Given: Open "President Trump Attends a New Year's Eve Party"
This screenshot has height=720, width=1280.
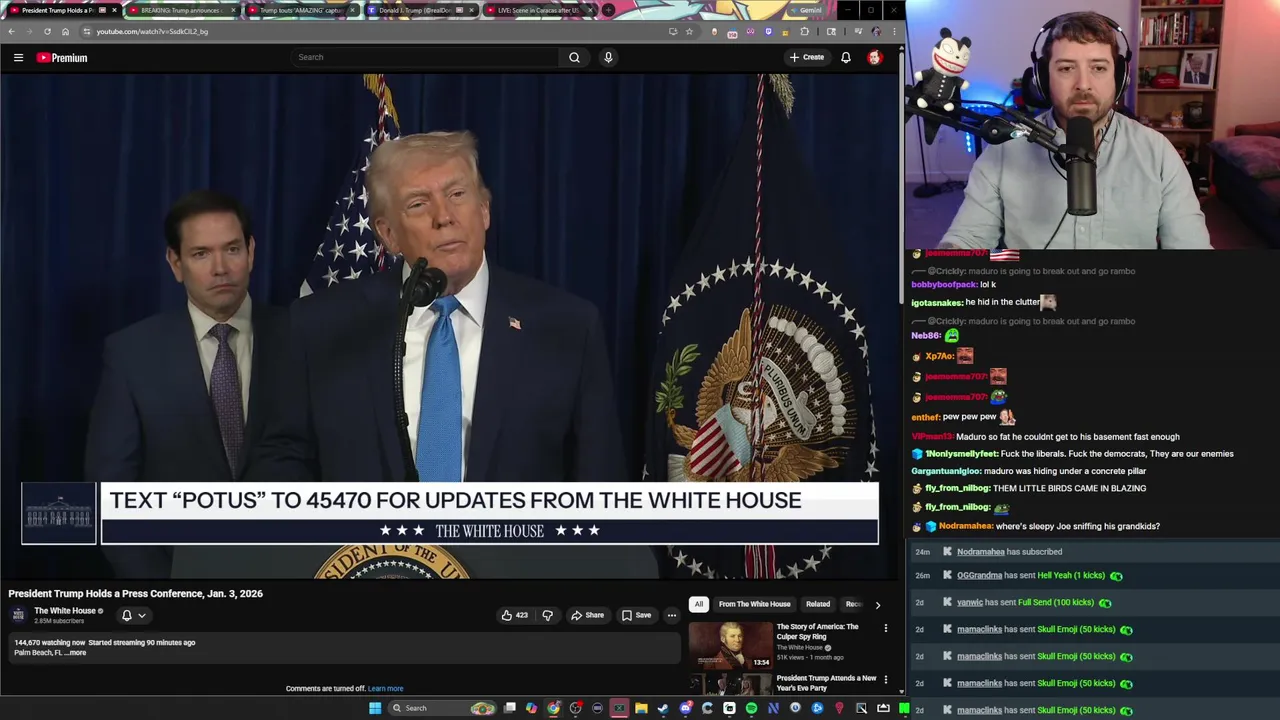Looking at the screenshot, I should (826, 683).
